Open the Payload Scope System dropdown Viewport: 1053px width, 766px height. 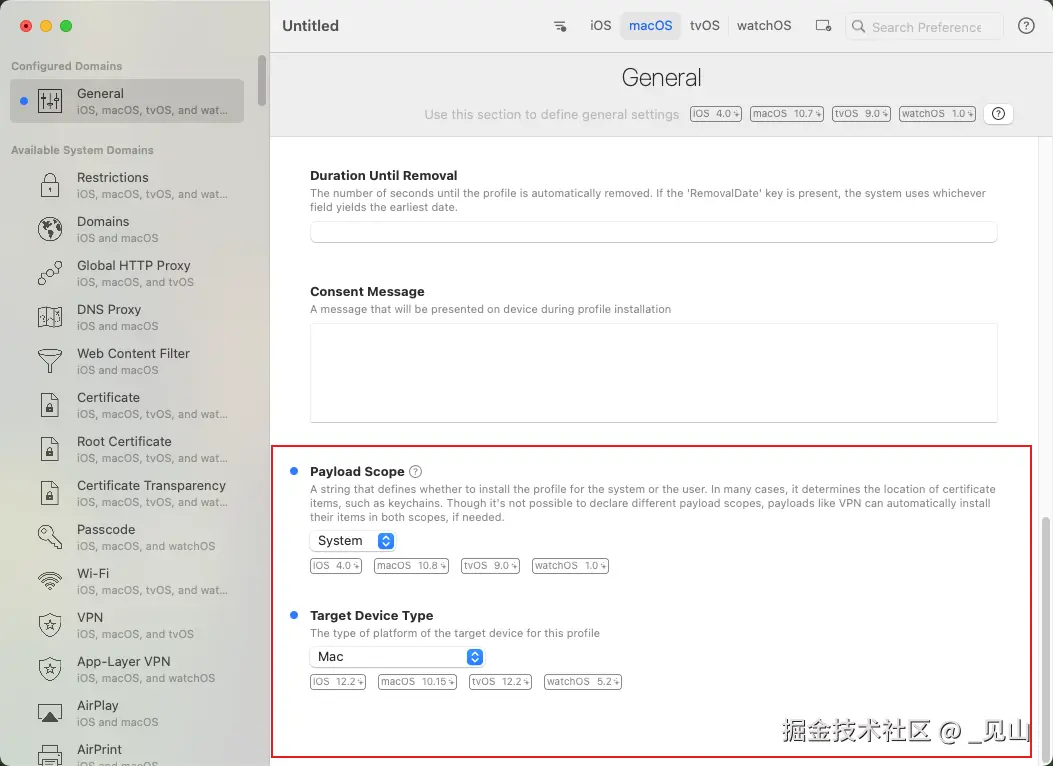click(x=353, y=541)
